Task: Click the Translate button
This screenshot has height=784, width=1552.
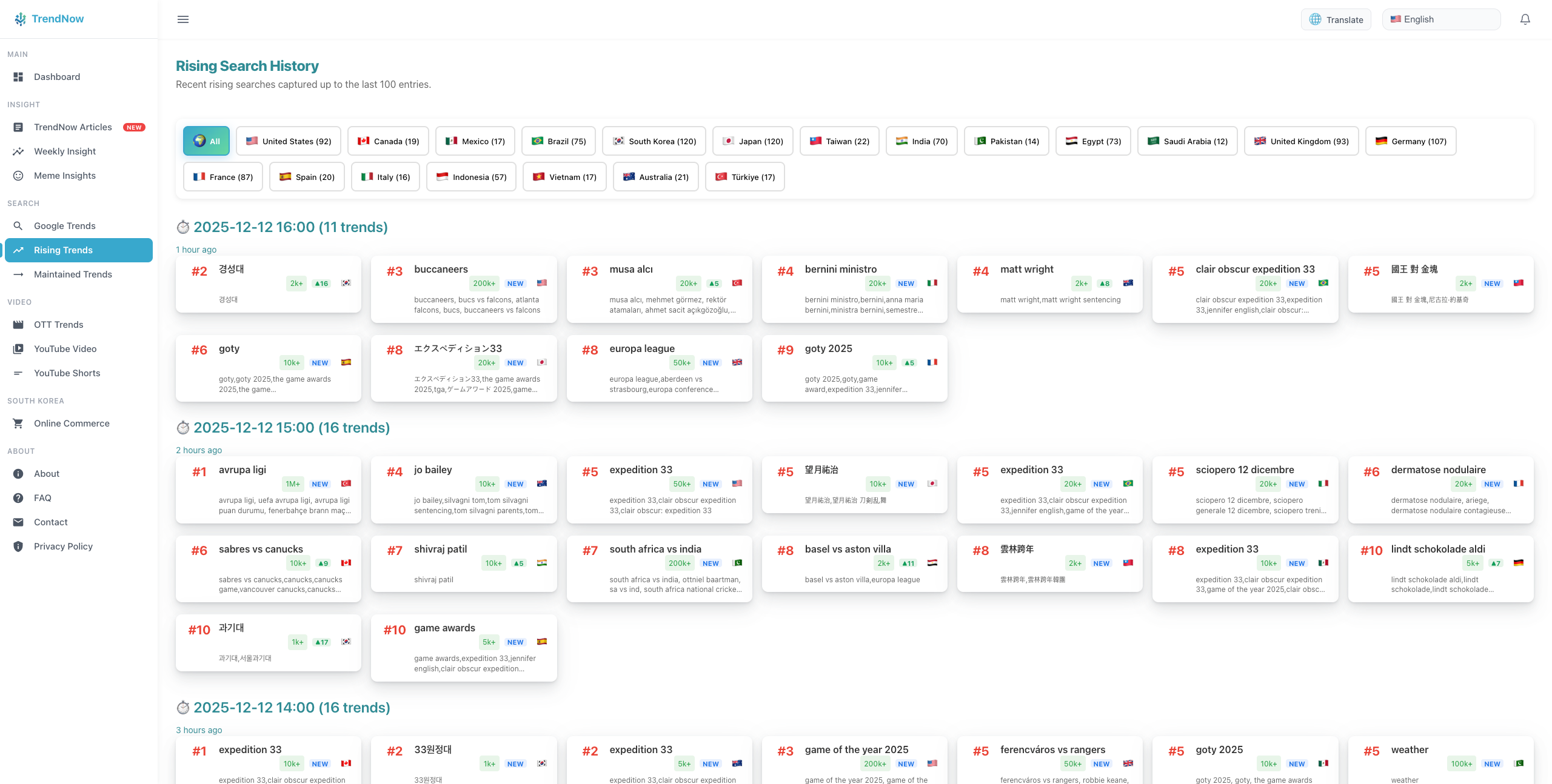Action: 1336,19
